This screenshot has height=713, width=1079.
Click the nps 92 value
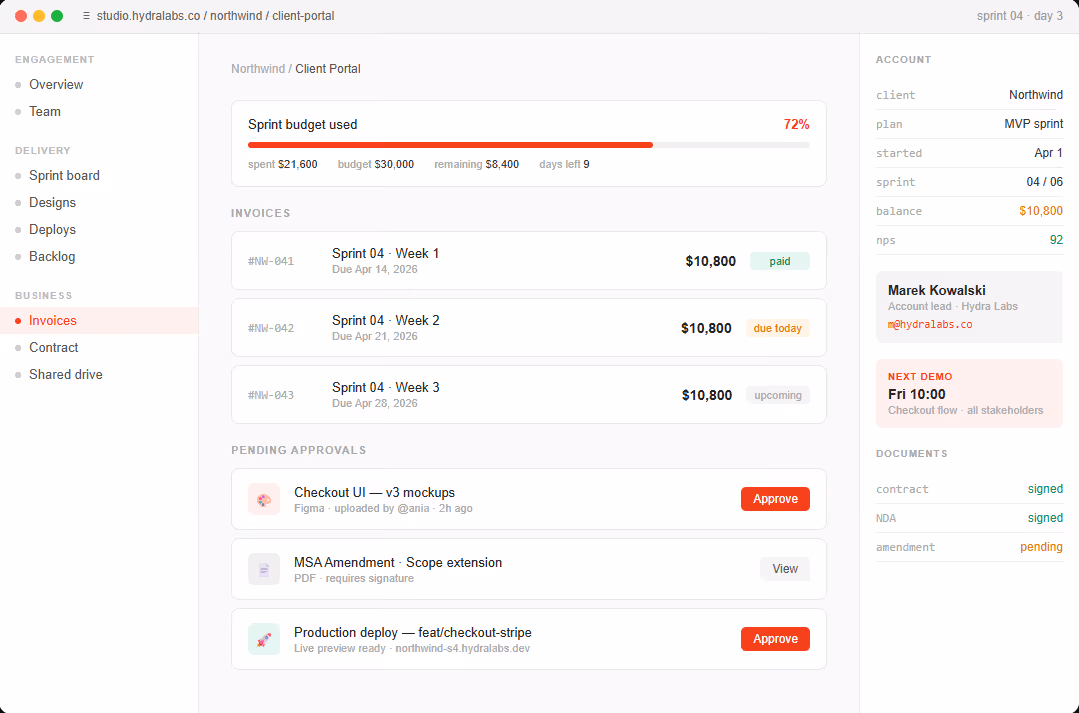click(x=1056, y=240)
